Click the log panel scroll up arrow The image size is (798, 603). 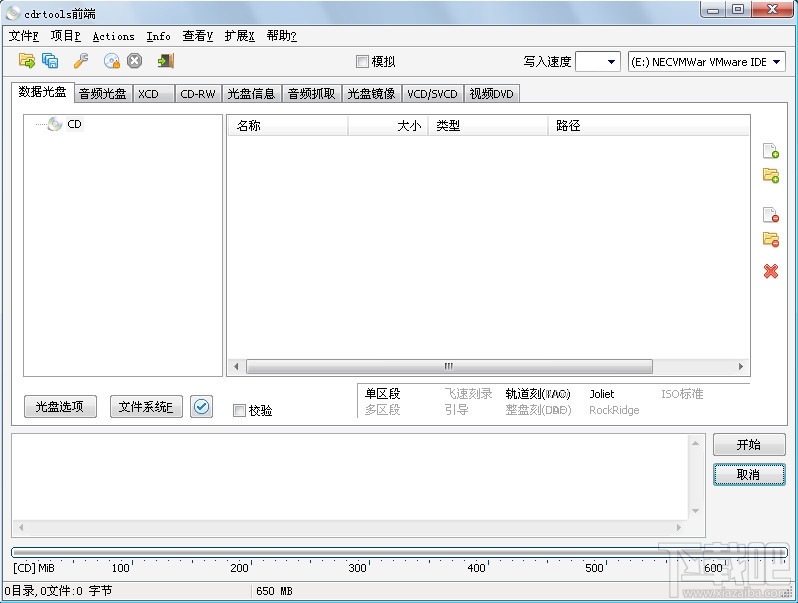[695, 444]
